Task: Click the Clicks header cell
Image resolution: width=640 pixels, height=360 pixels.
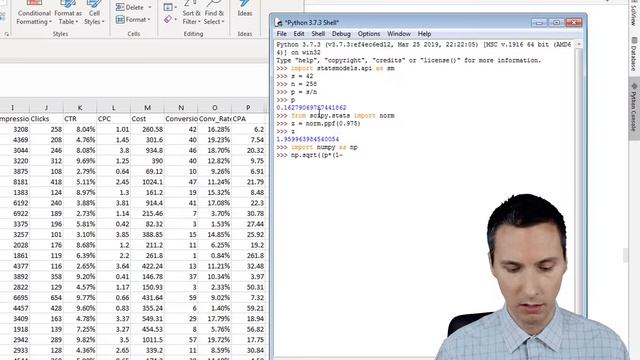Action: tap(46, 119)
